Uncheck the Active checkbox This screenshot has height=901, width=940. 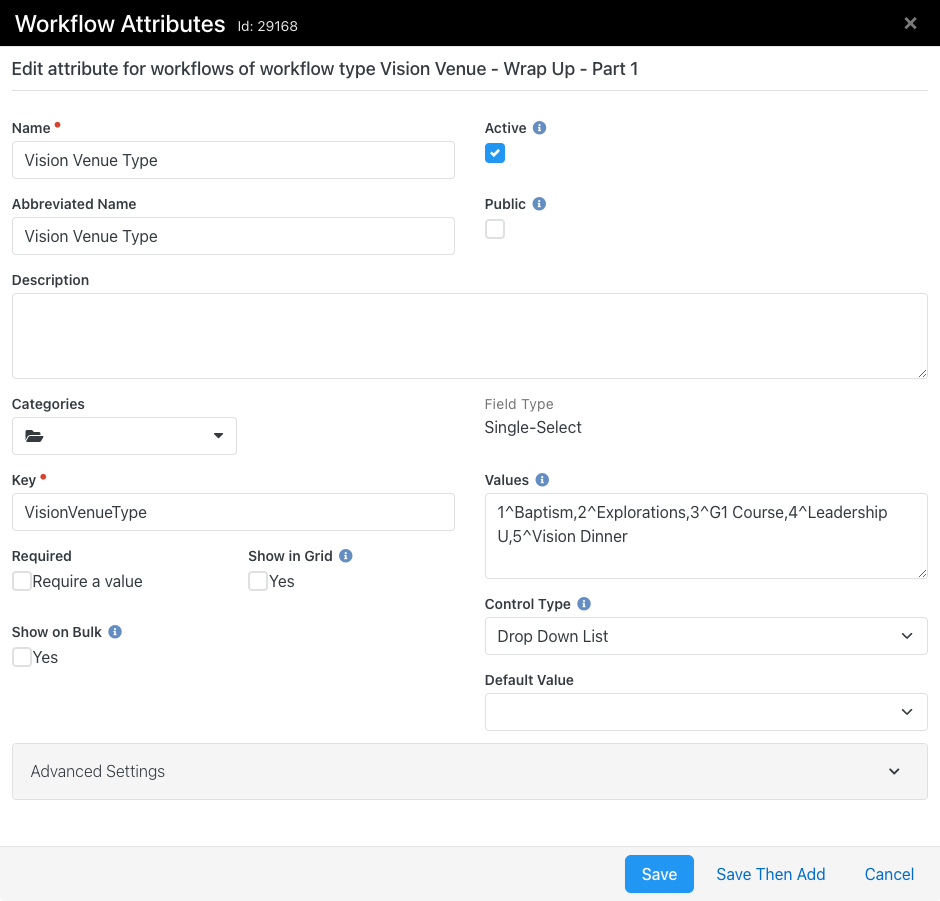495,153
